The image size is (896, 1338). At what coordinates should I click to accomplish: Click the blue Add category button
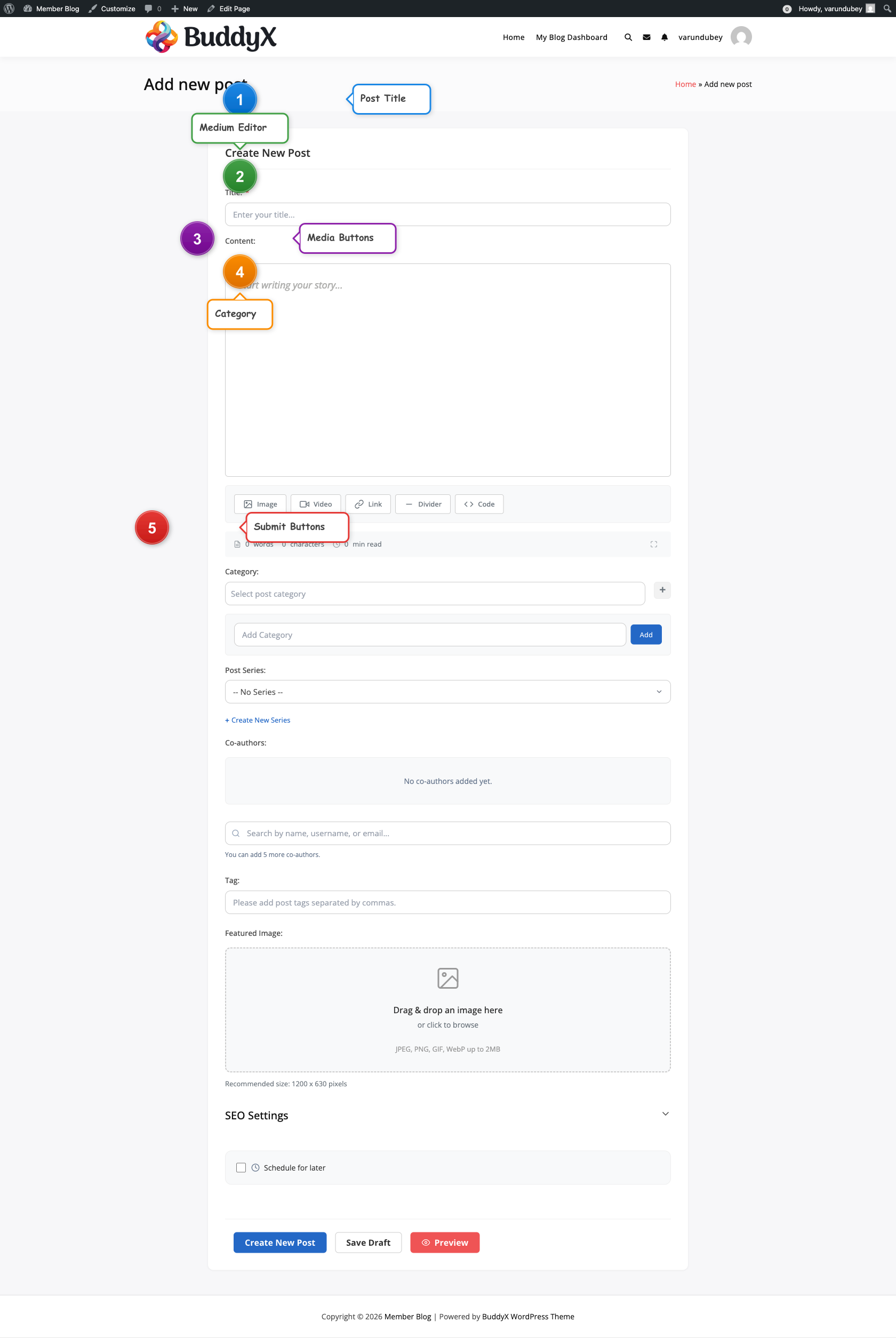[x=646, y=635]
